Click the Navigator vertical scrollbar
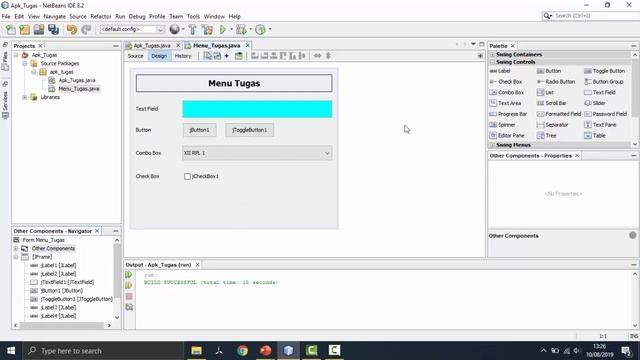Screen dimensions: 640x360 click(117, 270)
